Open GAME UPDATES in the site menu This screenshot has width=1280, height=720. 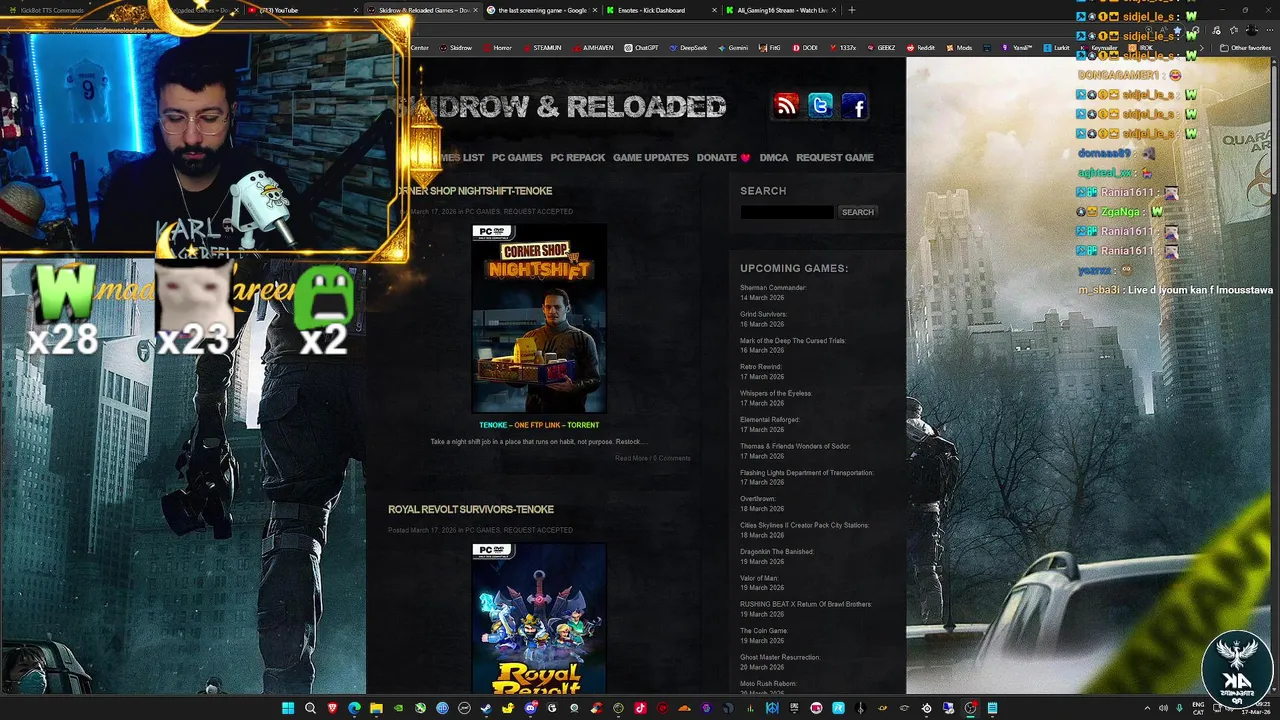click(x=651, y=158)
